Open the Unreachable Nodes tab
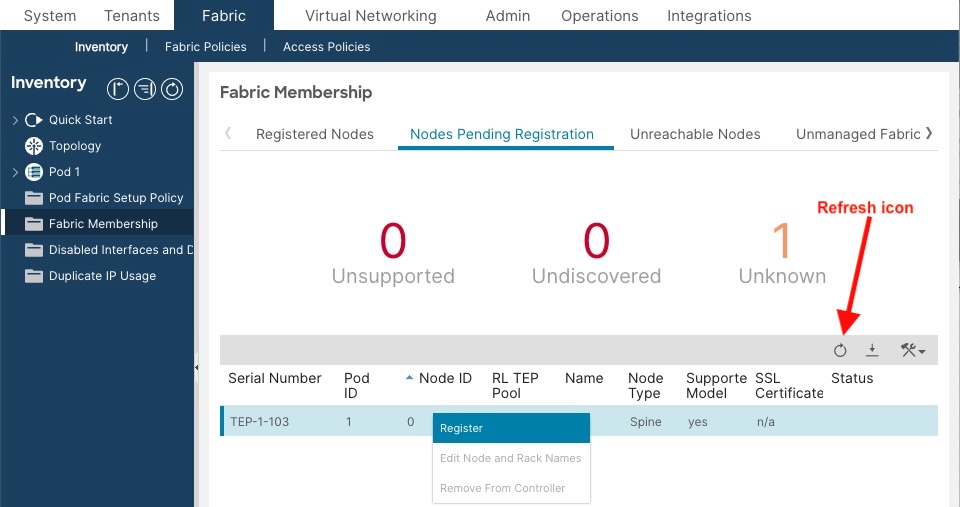The width and height of the screenshot is (960, 507). click(695, 134)
